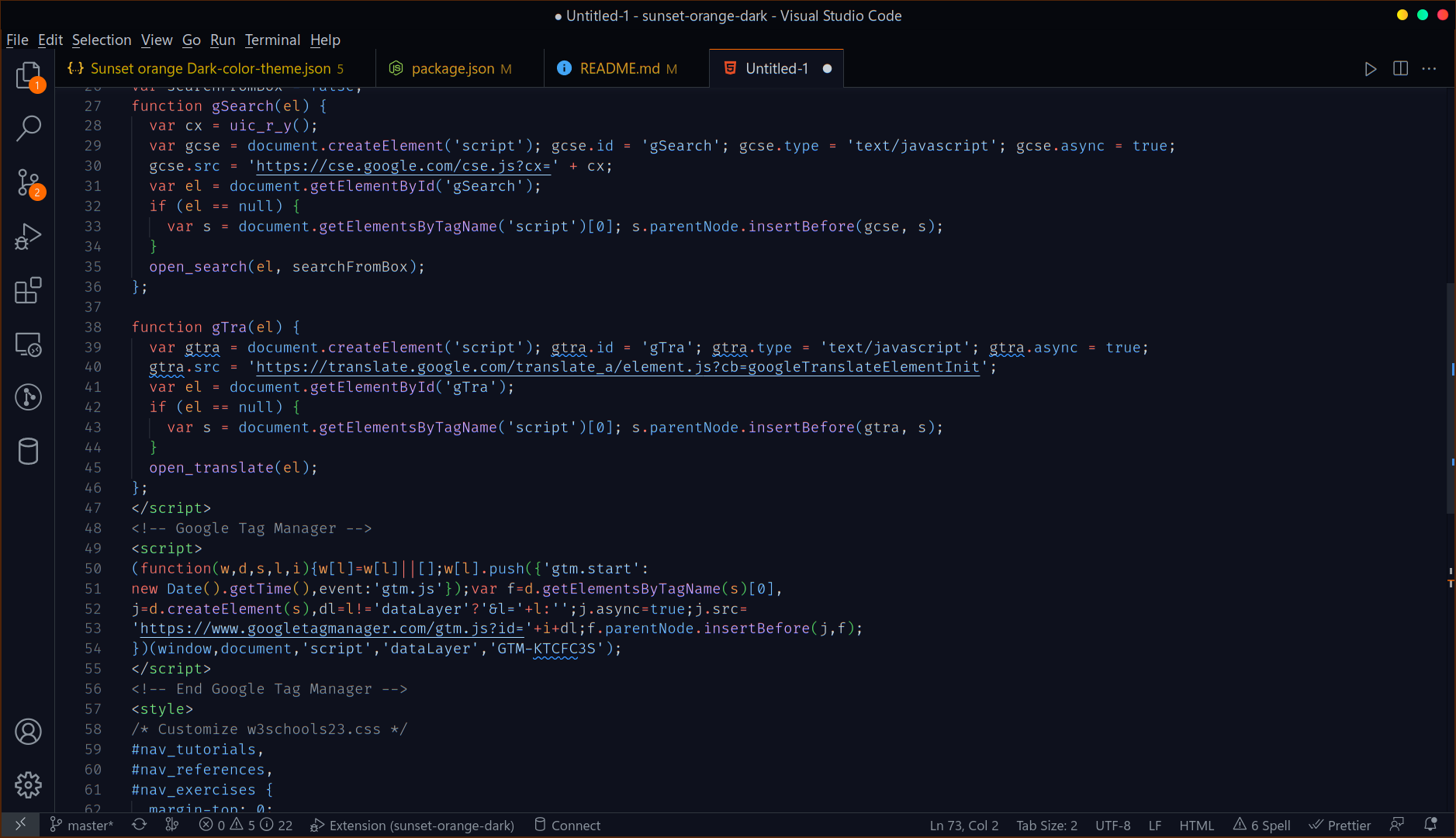The width and height of the screenshot is (1456, 838).
Task: Click Extension (sunset-orange-dark) debug status item
Action: tap(412, 825)
